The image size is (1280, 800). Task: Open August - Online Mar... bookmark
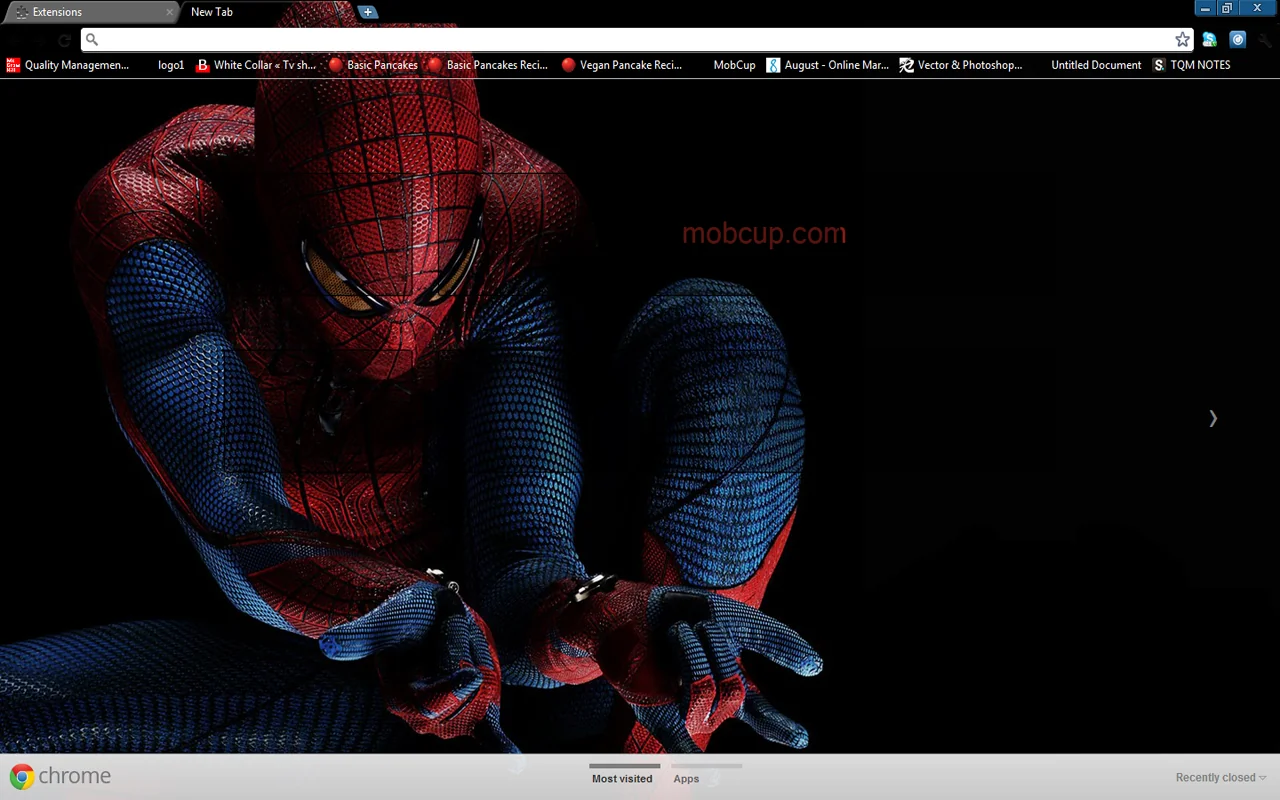coord(827,65)
